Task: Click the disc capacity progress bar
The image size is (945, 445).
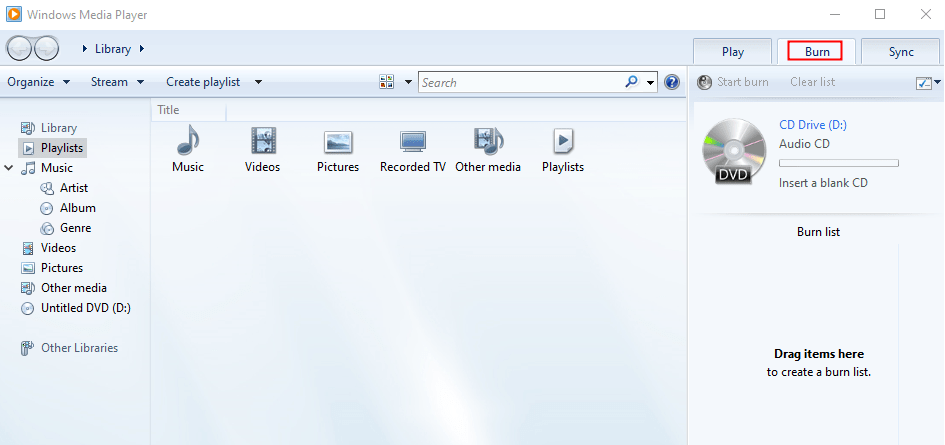Action: [838, 163]
